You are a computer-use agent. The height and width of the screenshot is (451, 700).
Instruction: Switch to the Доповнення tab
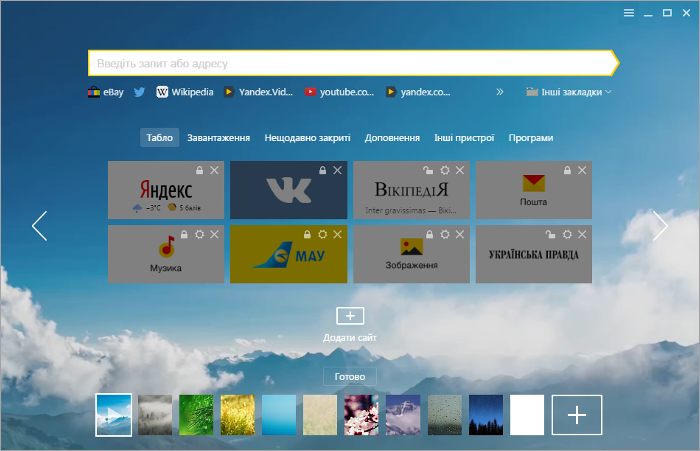(392, 138)
